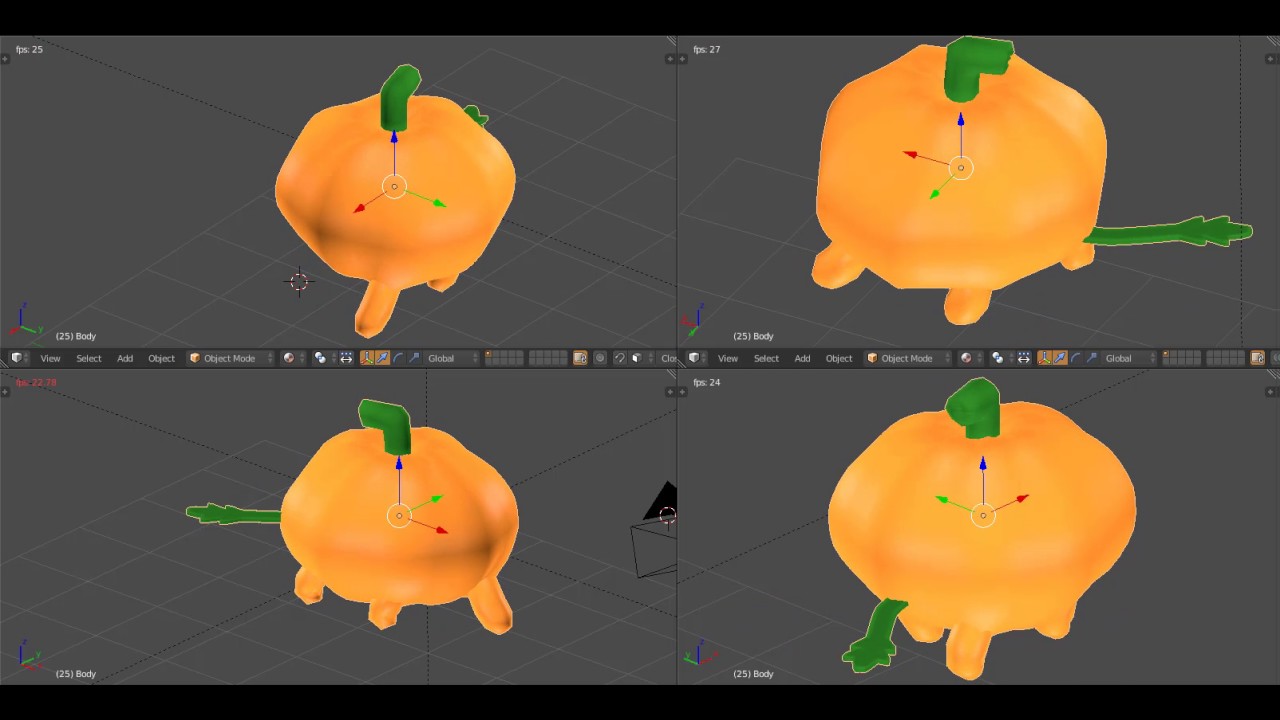Click the active first layer button in left header
This screenshot has height=720, width=1280.
click(489, 354)
